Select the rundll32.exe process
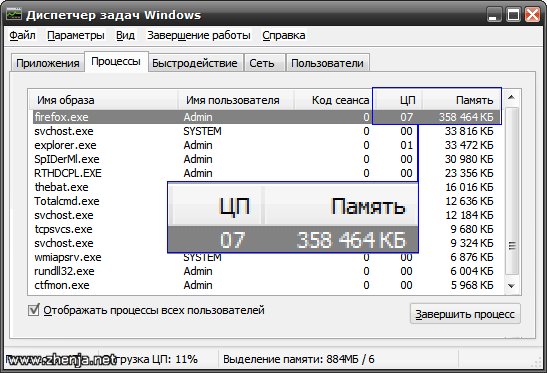547x373 pixels. 267,271
